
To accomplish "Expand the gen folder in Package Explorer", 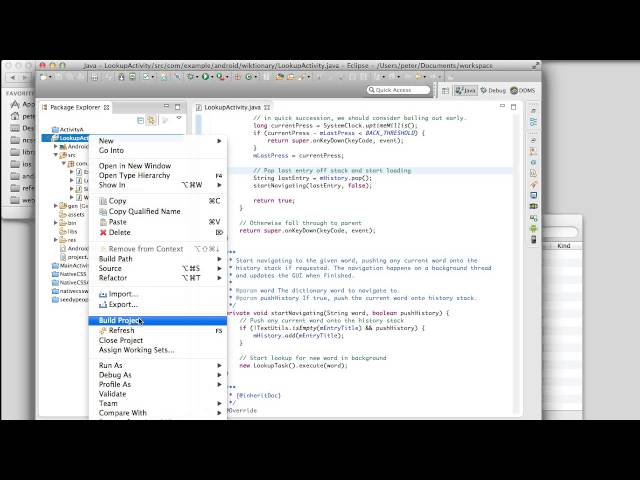I will click(x=56, y=206).
